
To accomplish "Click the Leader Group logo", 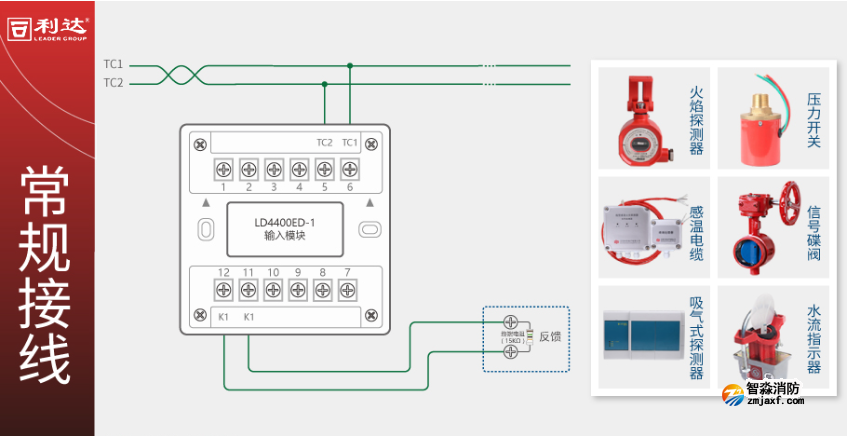I will (47, 28).
